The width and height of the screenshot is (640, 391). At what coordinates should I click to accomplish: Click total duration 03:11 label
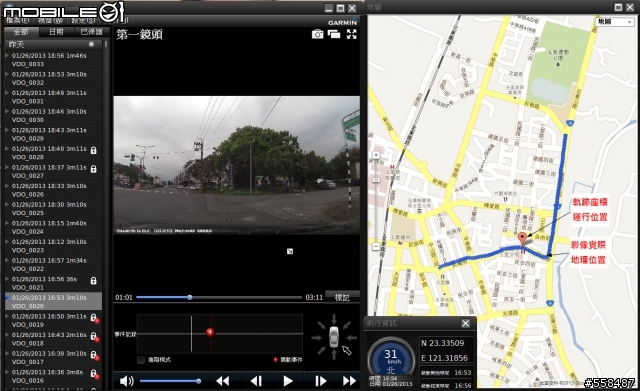click(314, 298)
